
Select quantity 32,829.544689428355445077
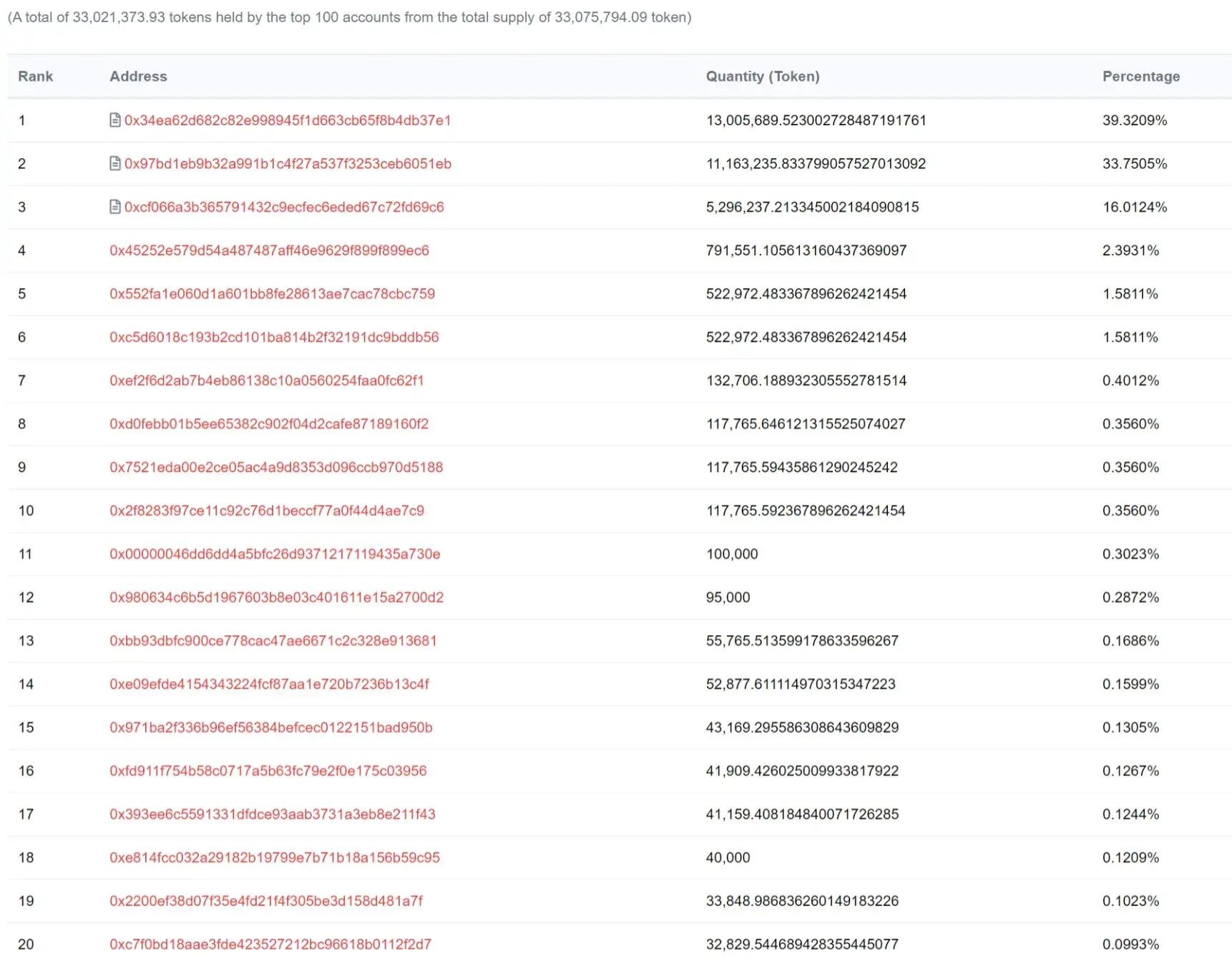pyautogui.click(x=803, y=944)
